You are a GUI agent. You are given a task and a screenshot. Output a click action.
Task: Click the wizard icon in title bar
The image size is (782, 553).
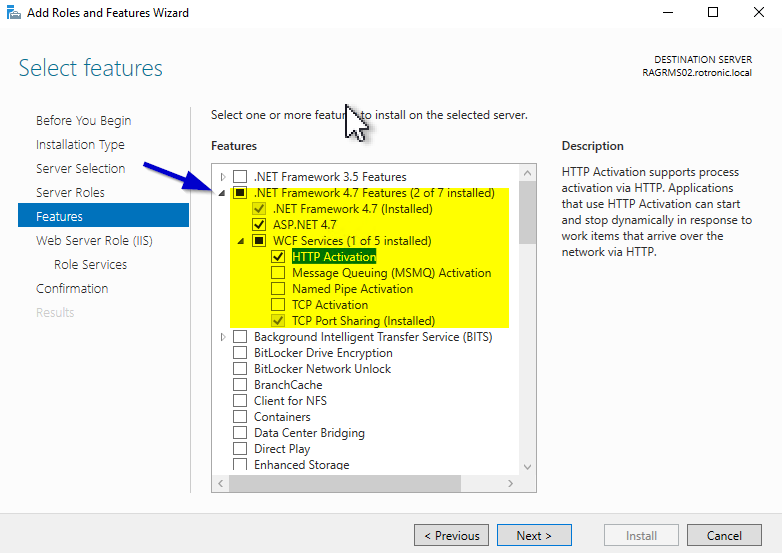[13, 12]
